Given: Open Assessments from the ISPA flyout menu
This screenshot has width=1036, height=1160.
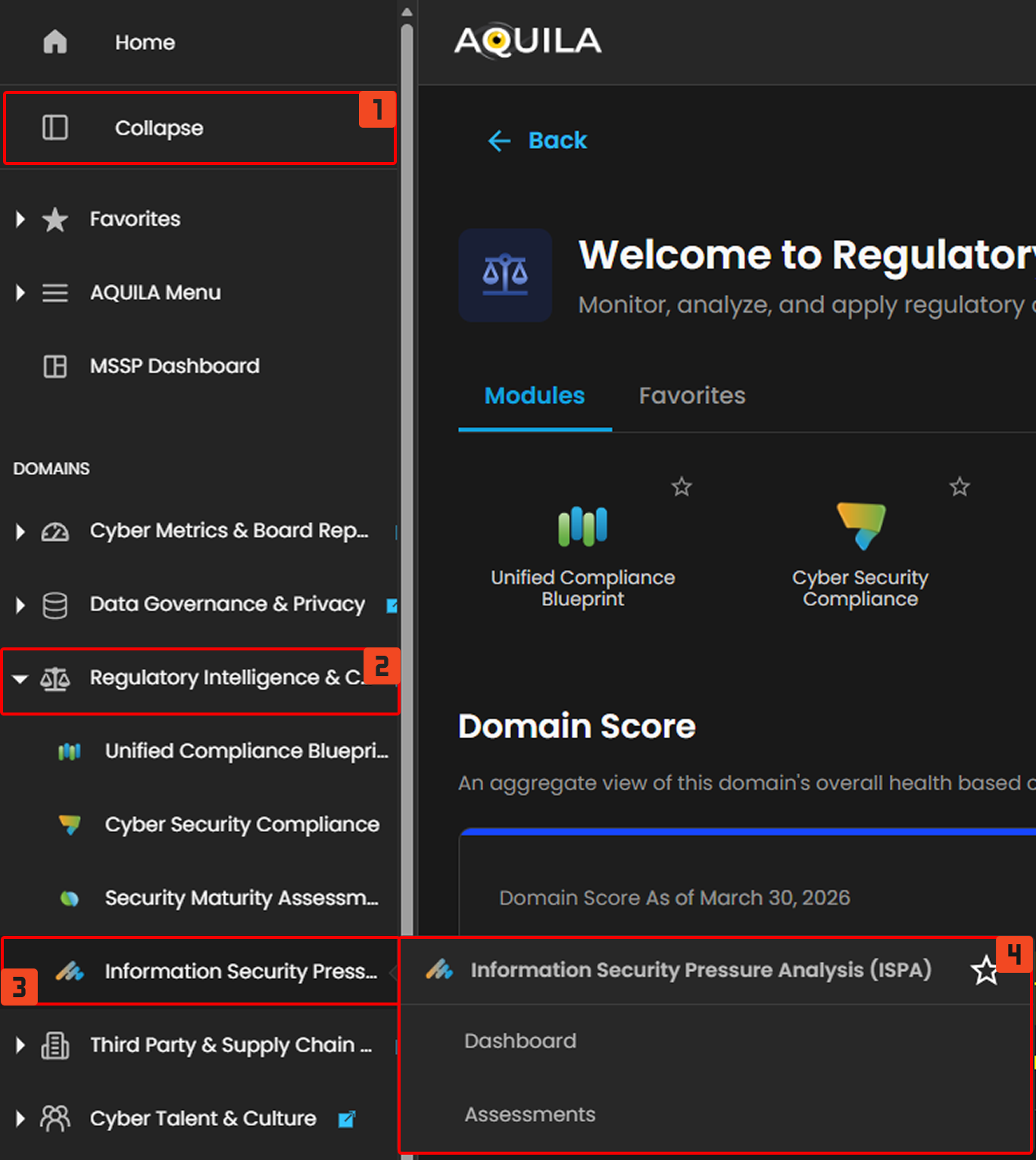Looking at the screenshot, I should pyautogui.click(x=530, y=1115).
